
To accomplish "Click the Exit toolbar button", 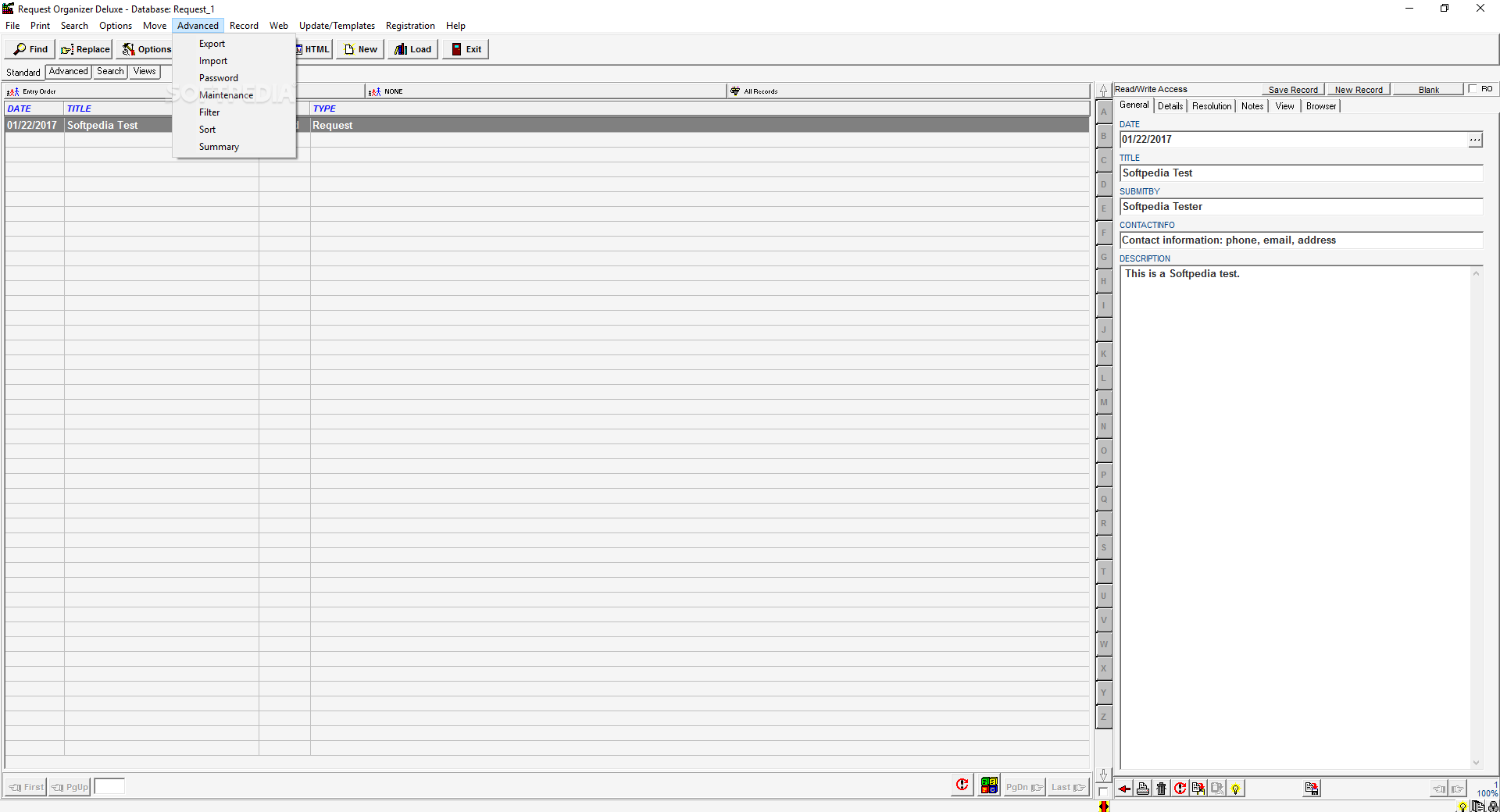I will tap(466, 49).
